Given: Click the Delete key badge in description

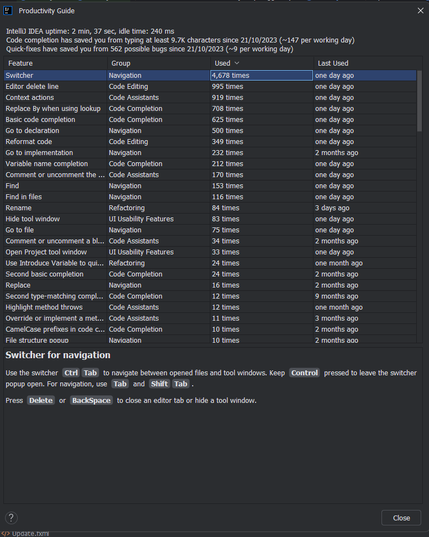Looking at the screenshot, I should [41, 400].
